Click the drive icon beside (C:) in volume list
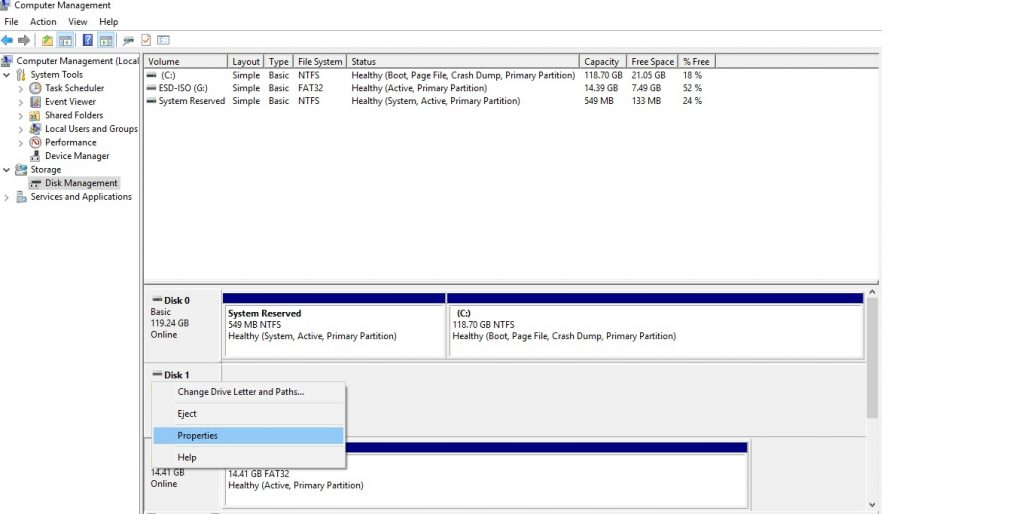The height and width of the screenshot is (514, 1024). click(152, 75)
